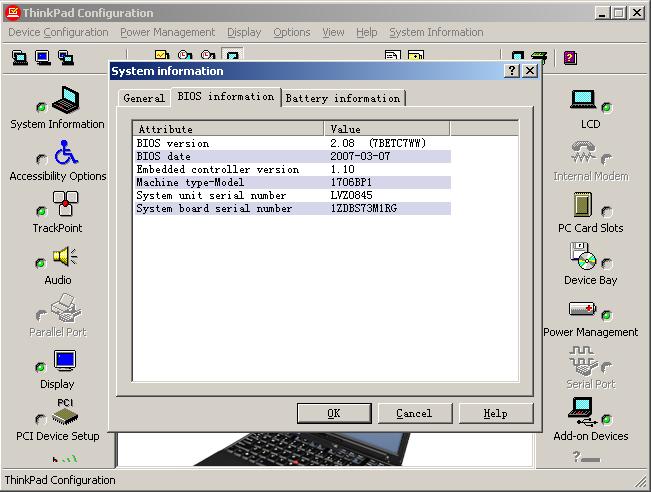Click the blue-screen monitor toolbar icon
Image resolution: width=651 pixels, height=492 pixels.
(x=43, y=57)
